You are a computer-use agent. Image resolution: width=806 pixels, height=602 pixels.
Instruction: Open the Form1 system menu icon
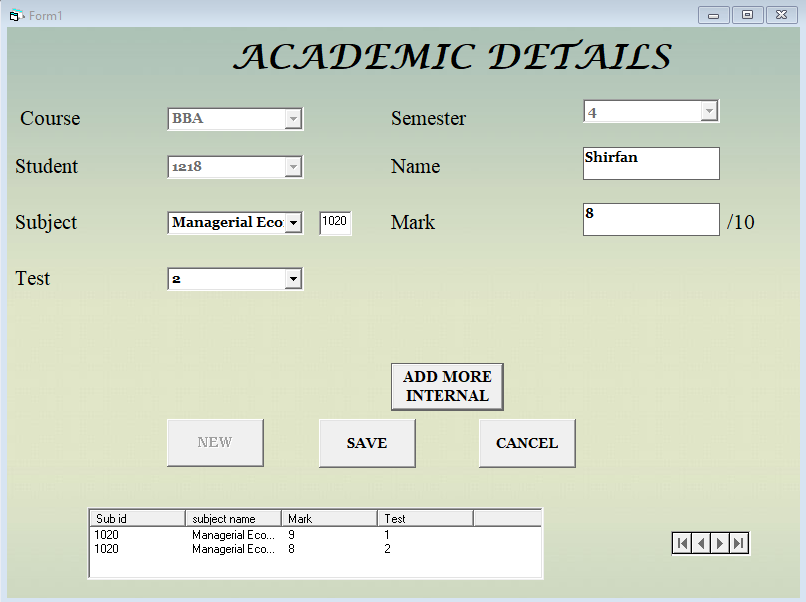(12, 15)
